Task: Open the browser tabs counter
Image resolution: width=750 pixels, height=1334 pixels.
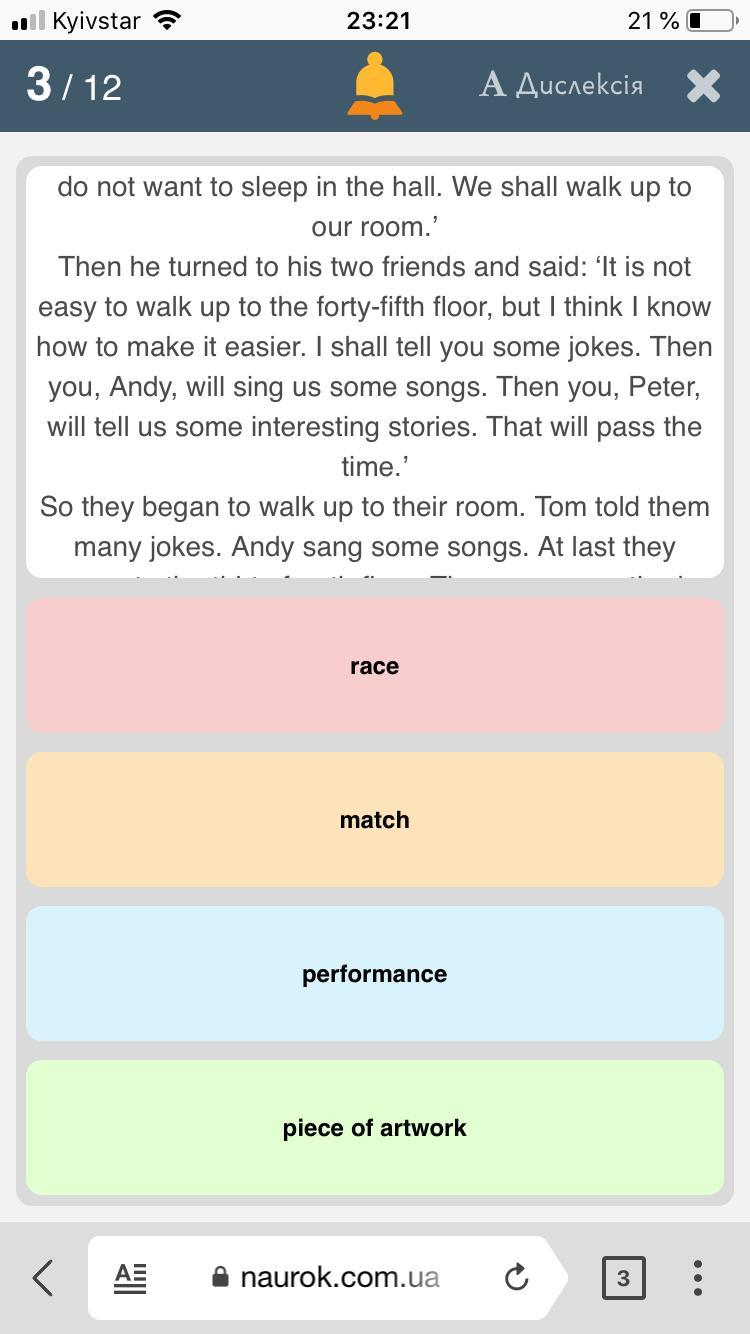Action: tap(623, 1277)
